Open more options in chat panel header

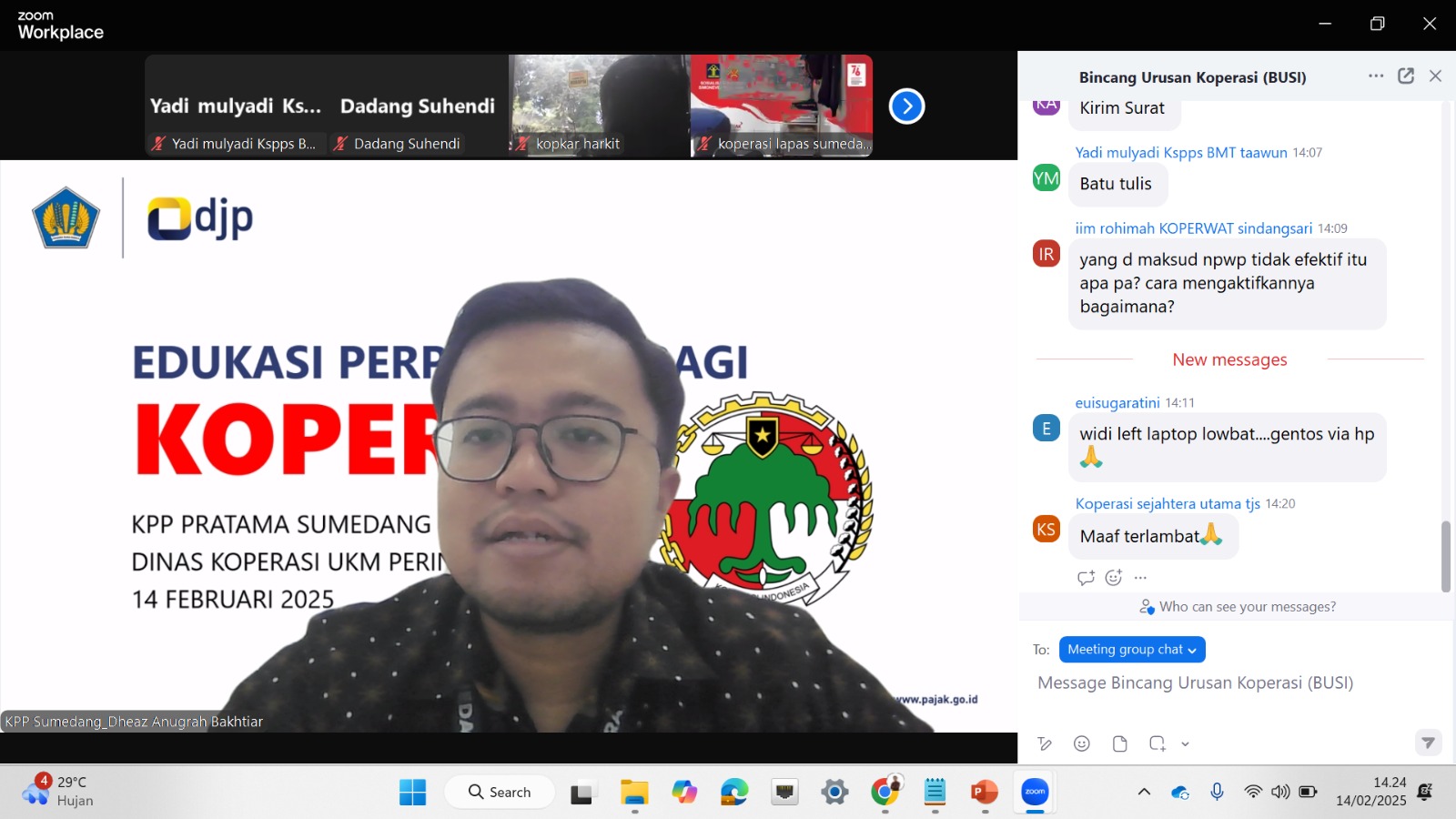1376,76
